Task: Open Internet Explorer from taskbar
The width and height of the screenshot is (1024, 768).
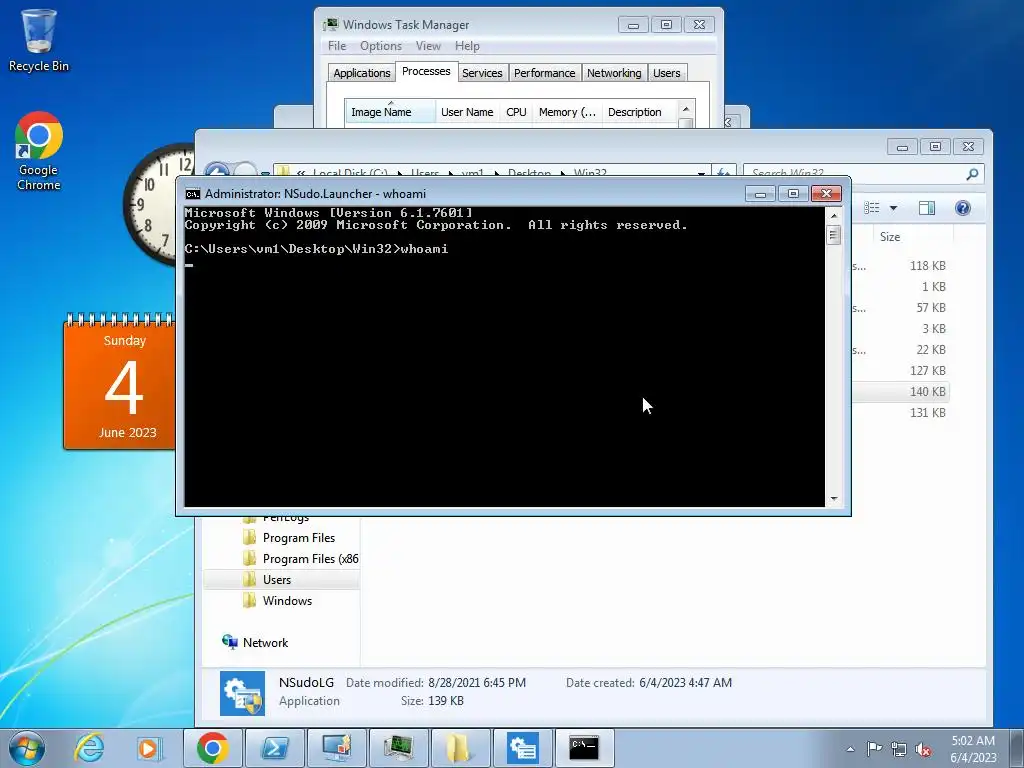Action: click(89, 748)
